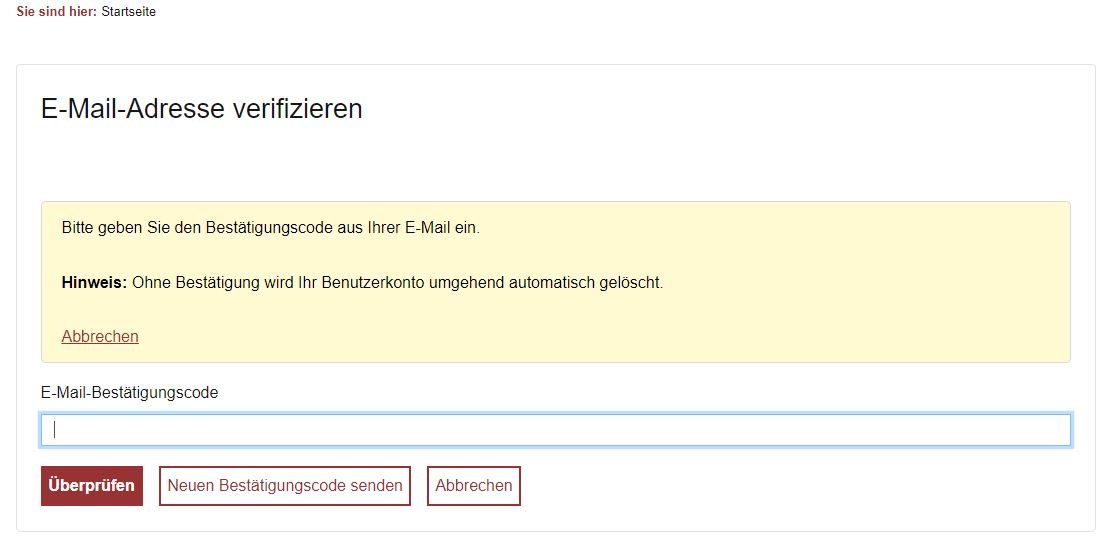
Task: Click the 'Sie sind hier:' breadcrumb label
Action: tap(56, 11)
